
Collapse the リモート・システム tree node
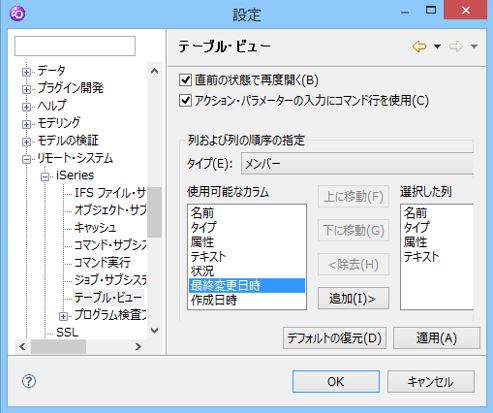[x=26, y=159]
